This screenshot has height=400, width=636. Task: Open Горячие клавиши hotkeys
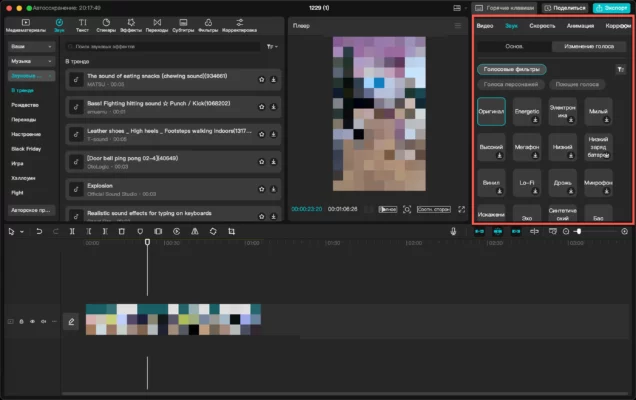pyautogui.click(x=505, y=8)
